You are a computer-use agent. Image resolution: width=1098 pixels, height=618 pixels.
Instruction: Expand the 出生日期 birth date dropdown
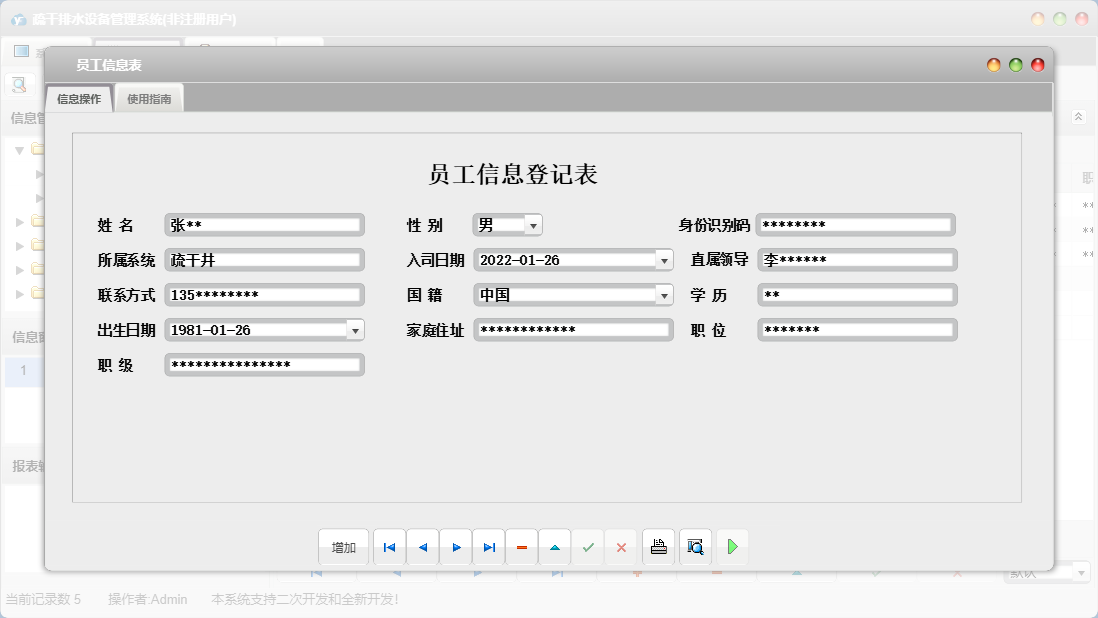355,330
